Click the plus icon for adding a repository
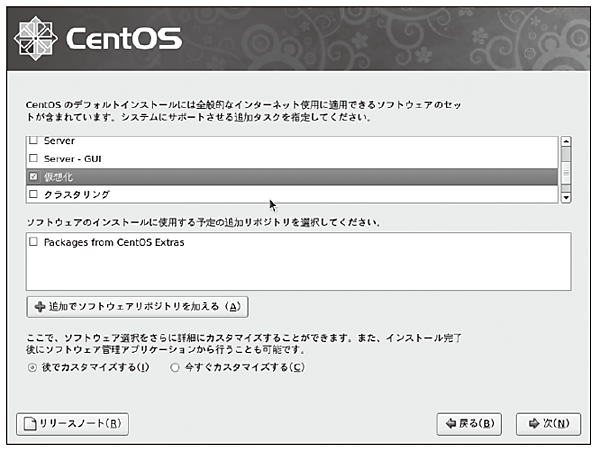Viewport: 600px width, 451px height. pos(39,306)
